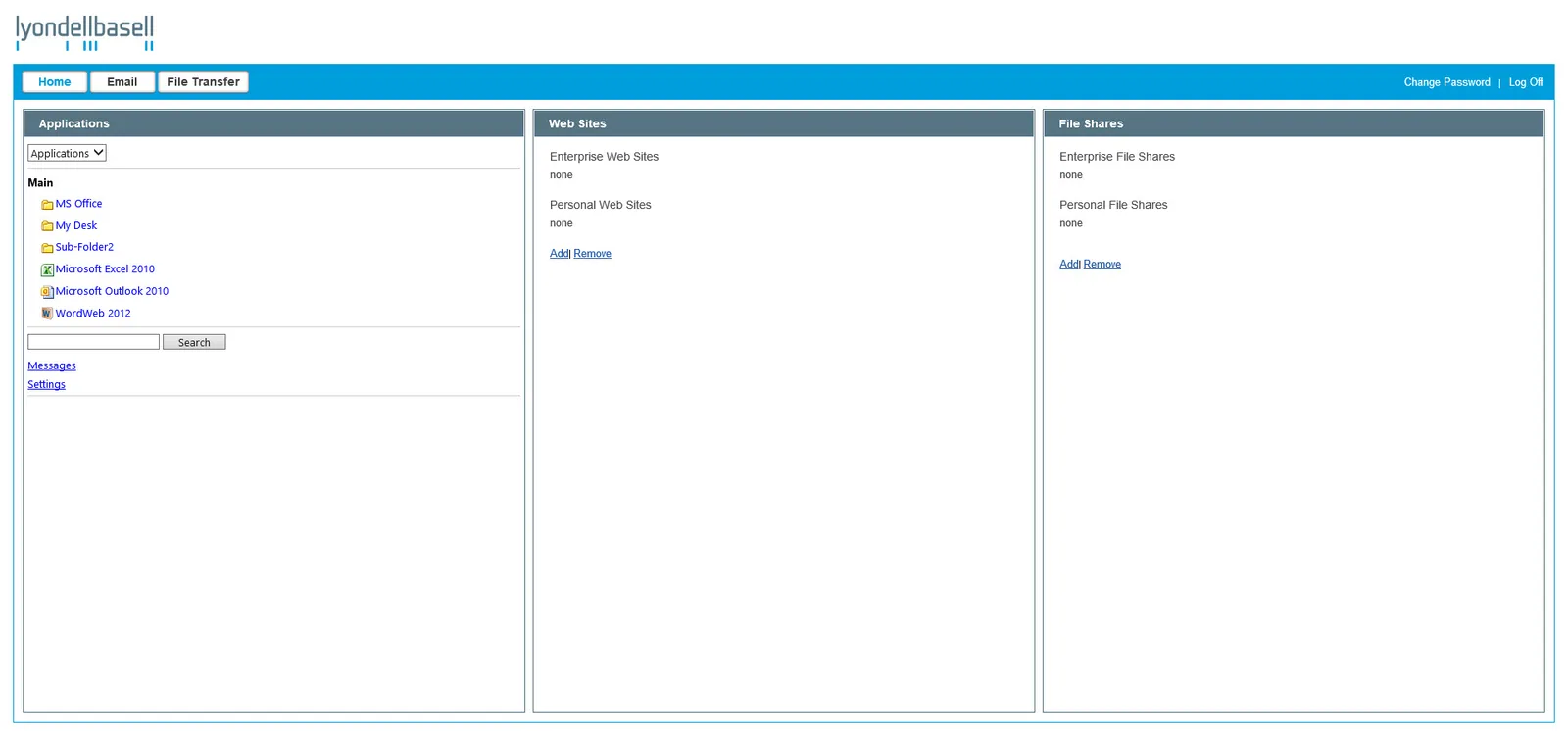Click the Web Sites panel header
Screen dimensions: 1568x731
tap(783, 123)
